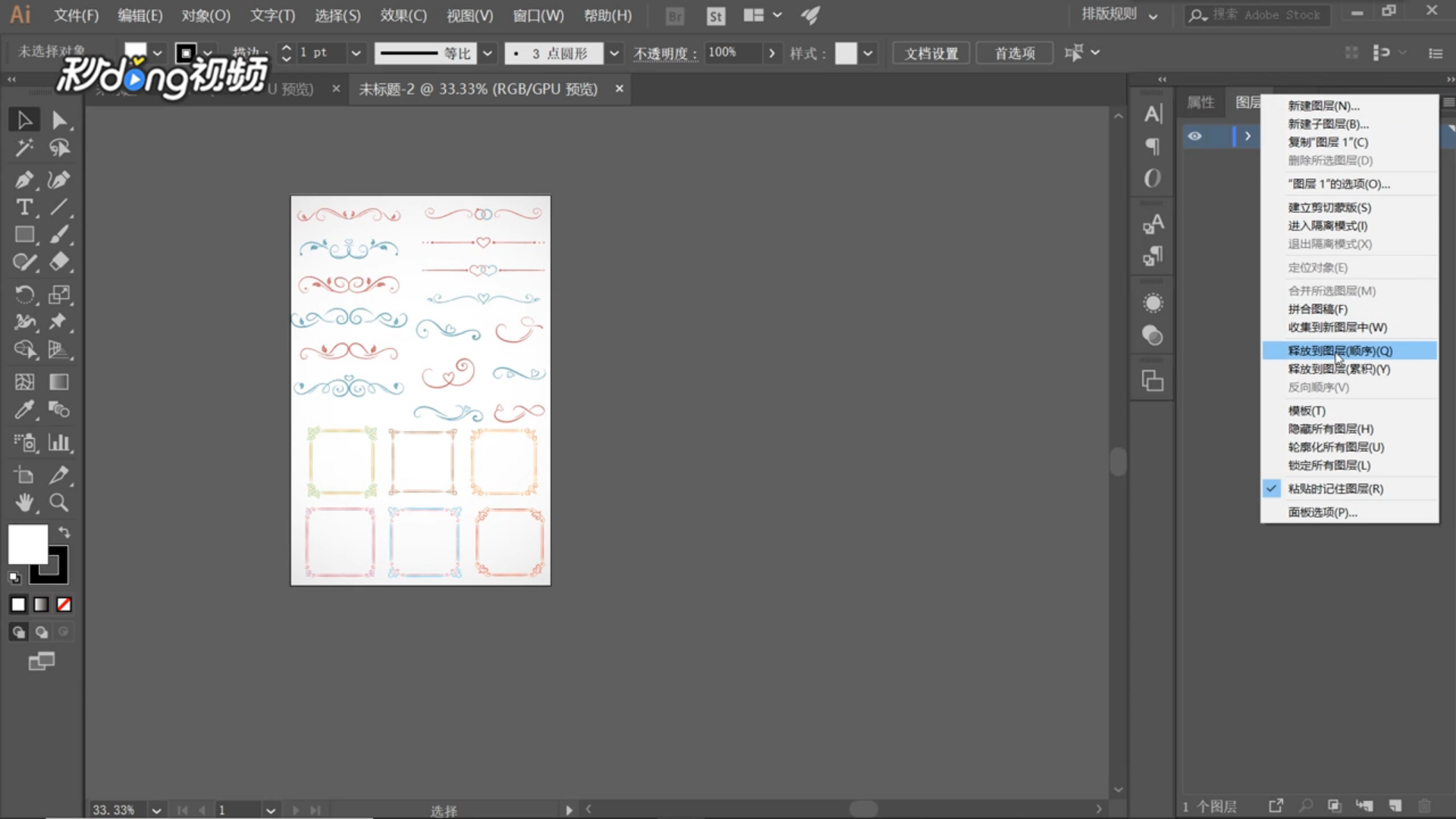Viewport: 1456px width, 819px height.
Task: Select the Direct Selection tool
Action: click(59, 120)
